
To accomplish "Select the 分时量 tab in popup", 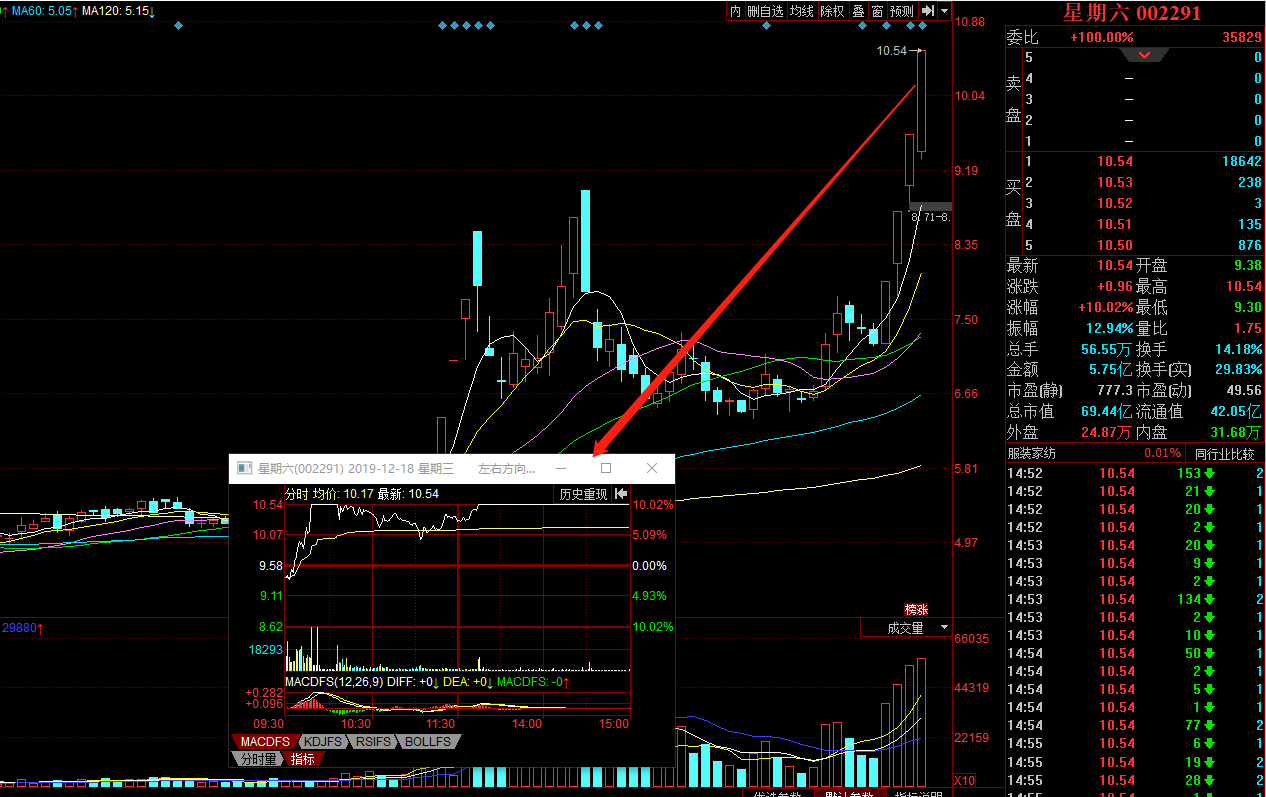I will (x=258, y=759).
